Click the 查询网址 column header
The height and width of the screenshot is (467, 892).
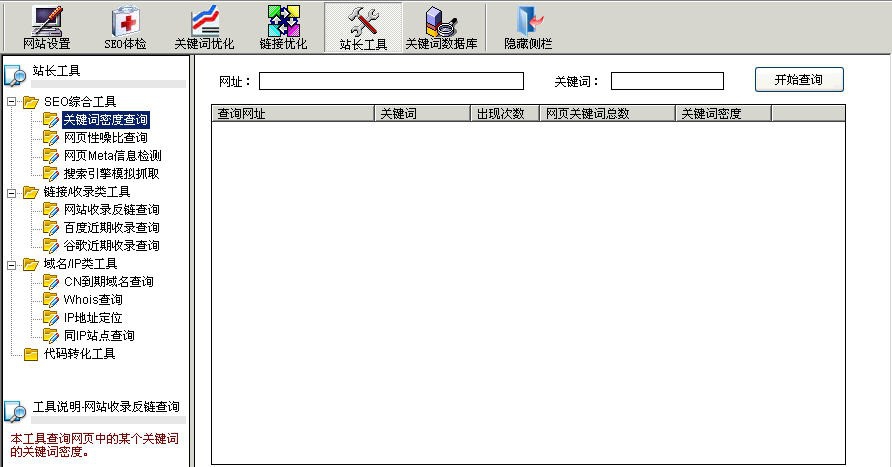tap(292, 114)
